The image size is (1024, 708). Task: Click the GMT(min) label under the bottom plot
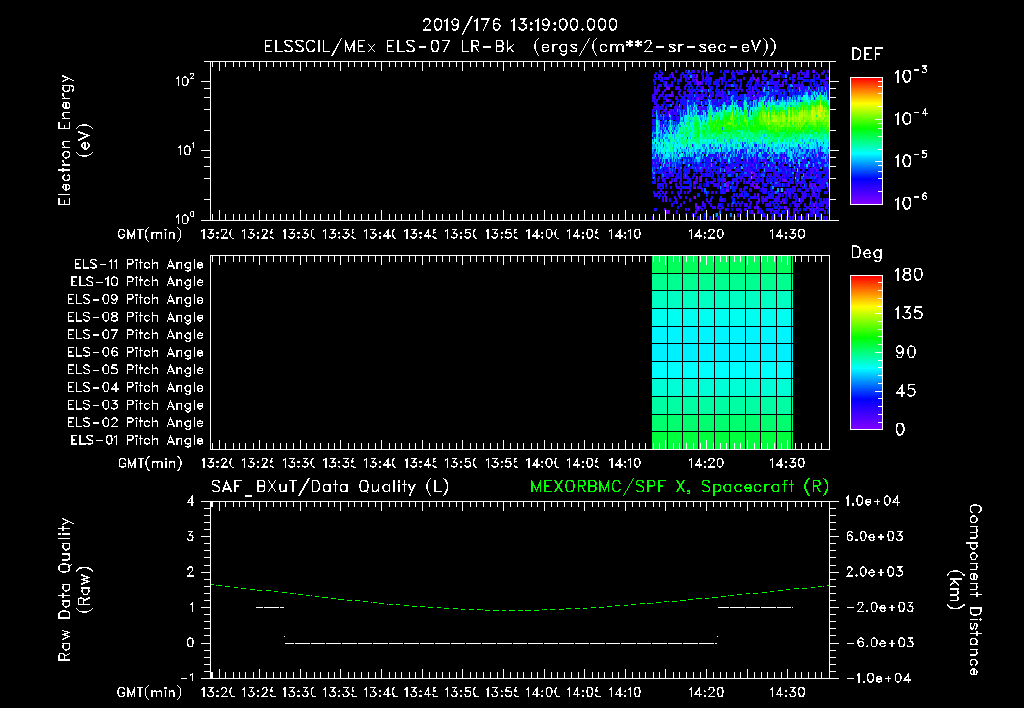coord(150,692)
